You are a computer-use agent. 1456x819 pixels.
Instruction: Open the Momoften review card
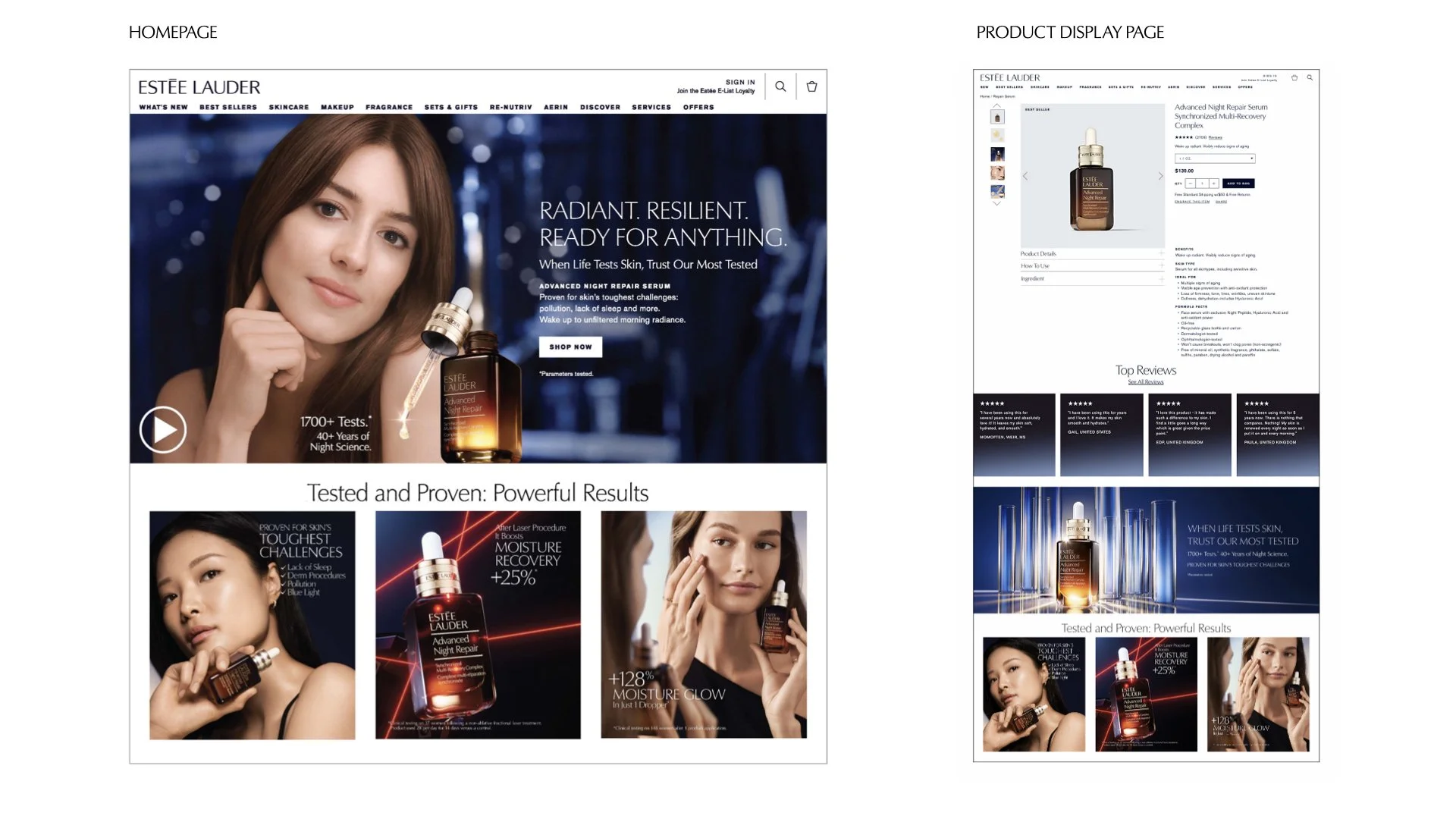click(x=1014, y=435)
